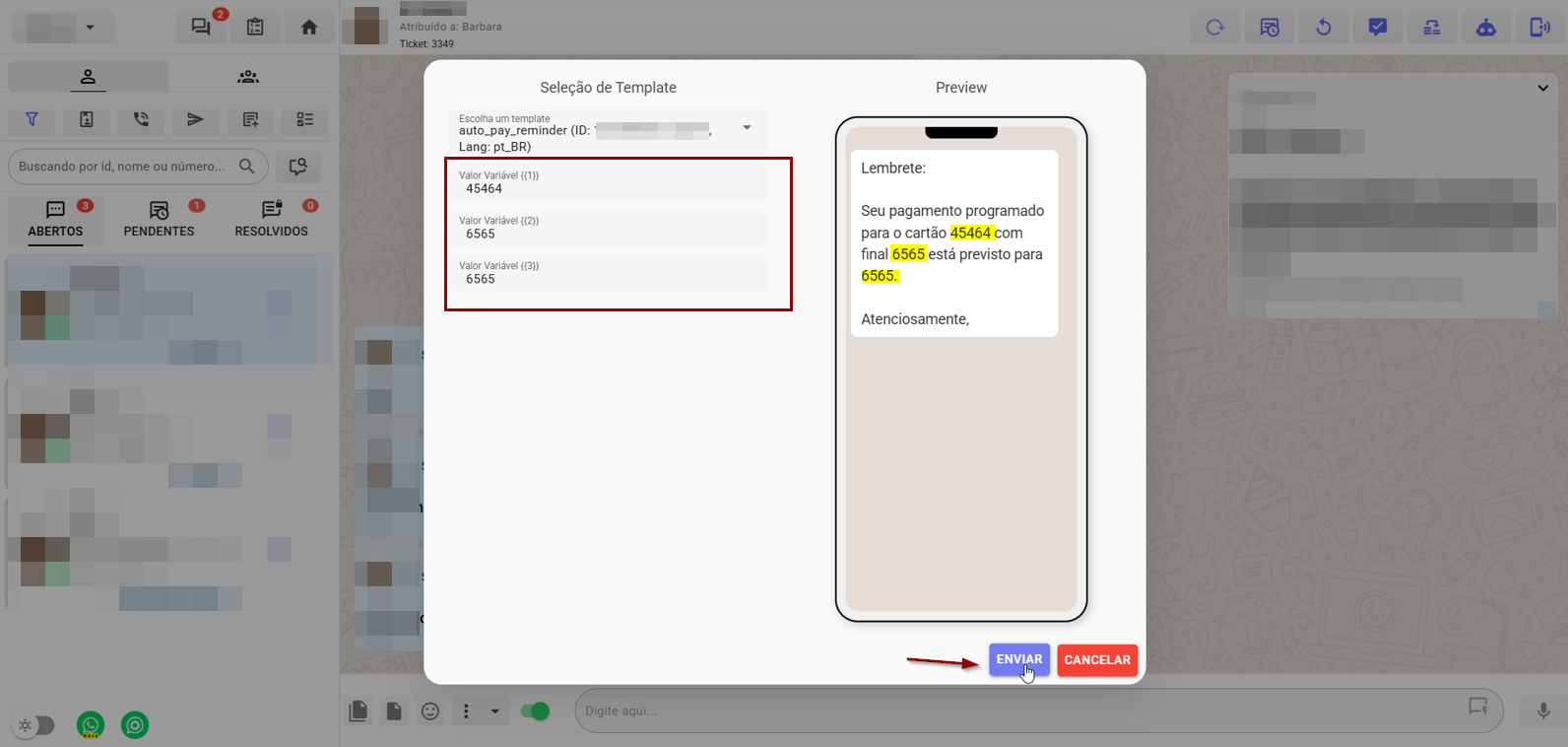Viewport: 1568px width, 747px height.
Task: Click the Cancelar button
Action: [1096, 659]
